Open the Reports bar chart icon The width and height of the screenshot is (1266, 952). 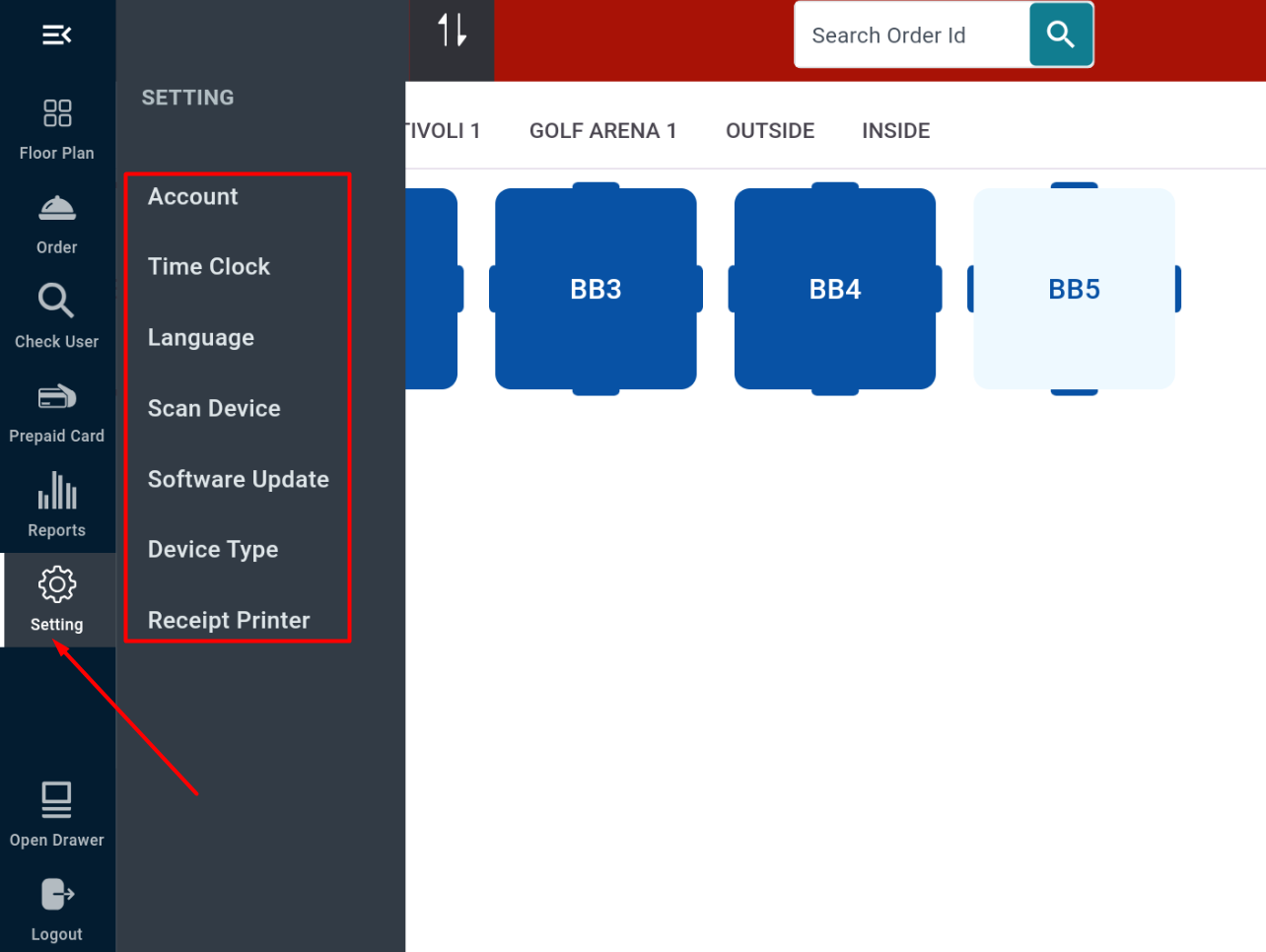57,491
